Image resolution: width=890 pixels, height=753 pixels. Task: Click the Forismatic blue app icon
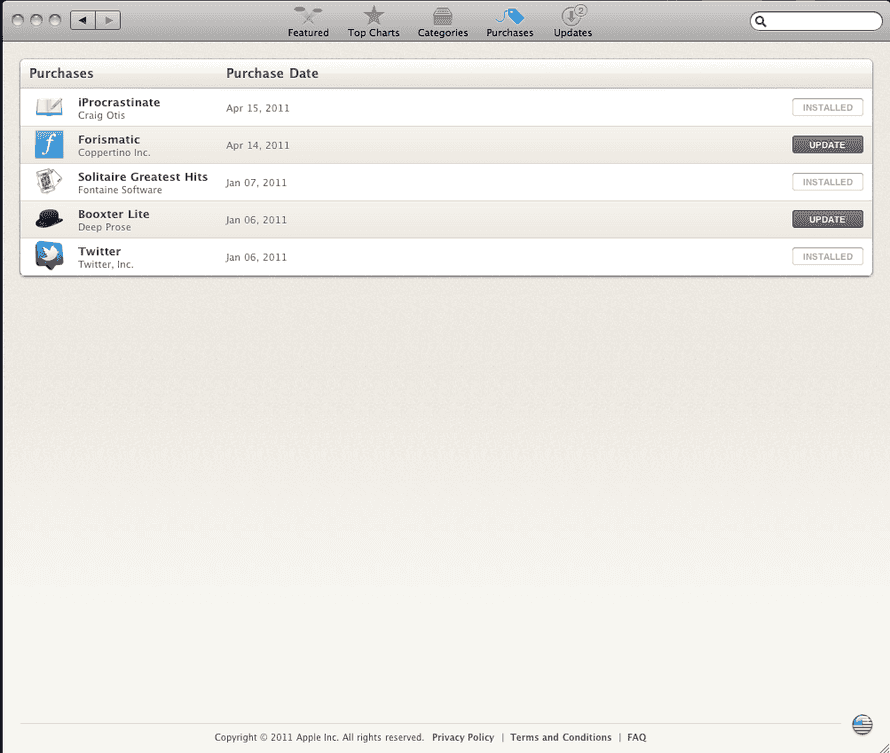[x=49, y=145]
